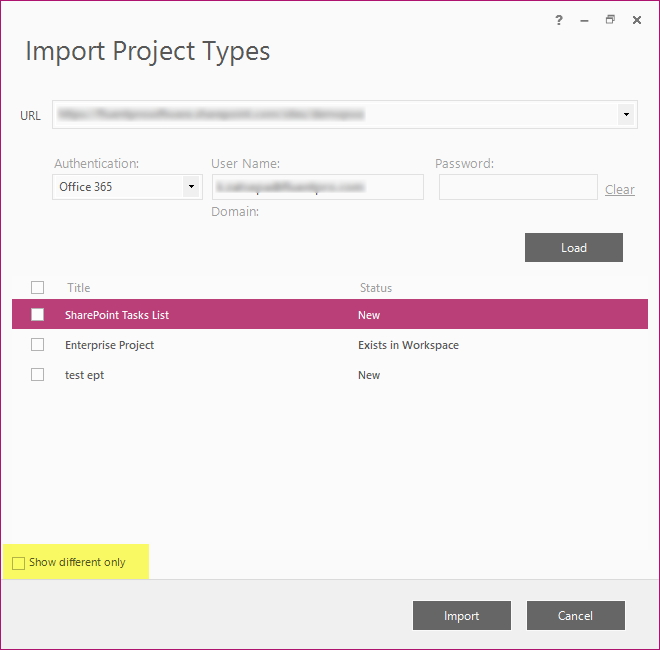660x650 pixels.
Task: Sort by the Status column header
Action: tap(375, 288)
